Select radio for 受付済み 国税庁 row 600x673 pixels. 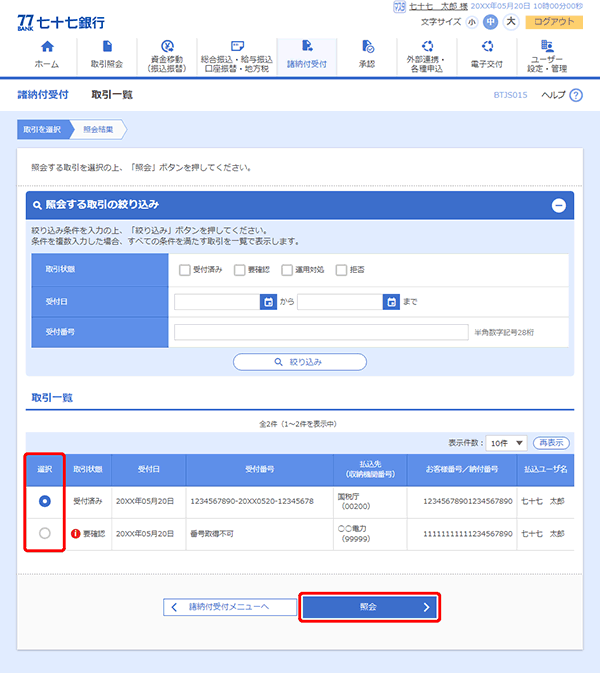pos(45,501)
